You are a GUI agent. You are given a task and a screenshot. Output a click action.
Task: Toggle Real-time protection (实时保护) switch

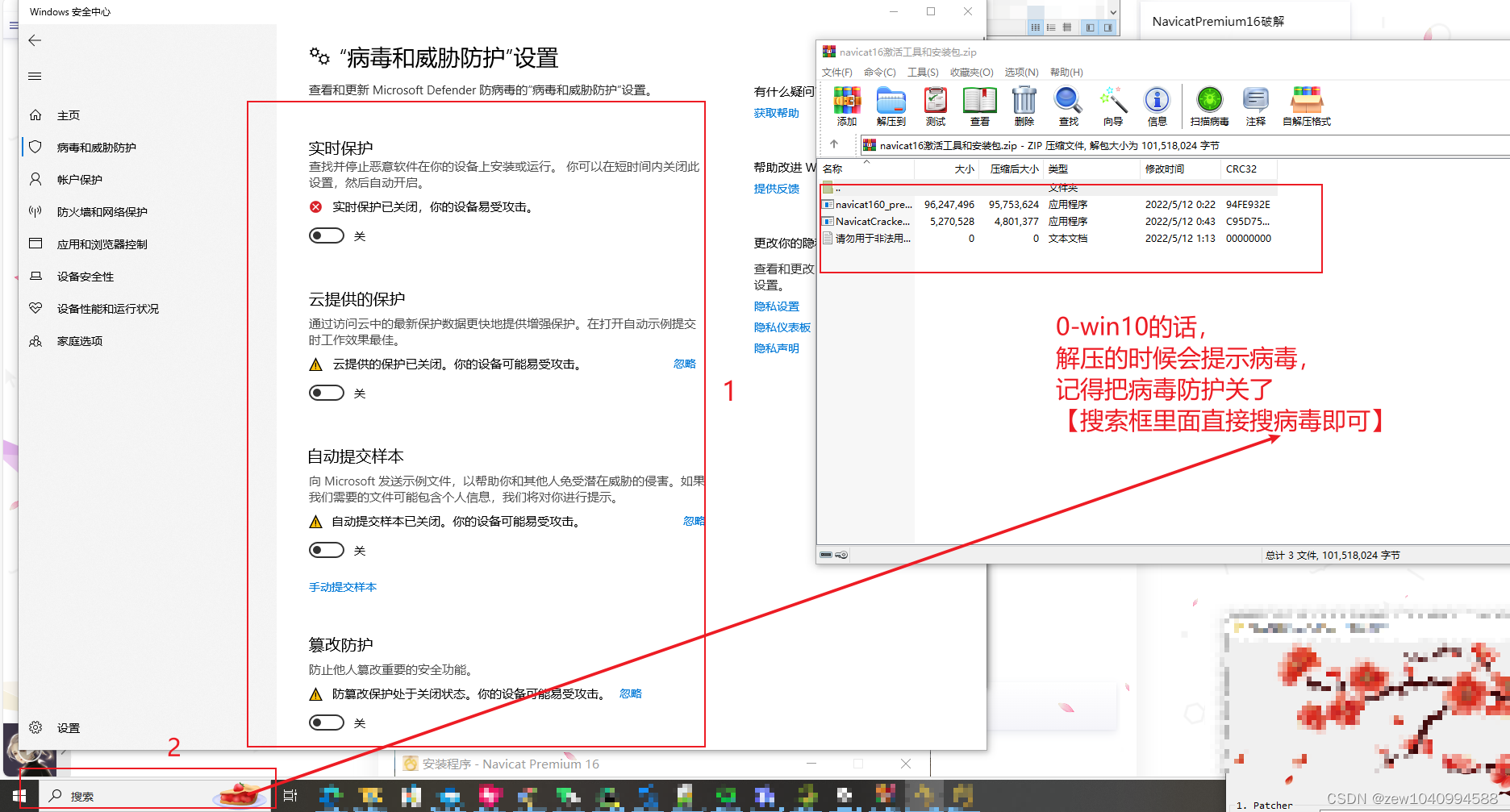(x=327, y=235)
